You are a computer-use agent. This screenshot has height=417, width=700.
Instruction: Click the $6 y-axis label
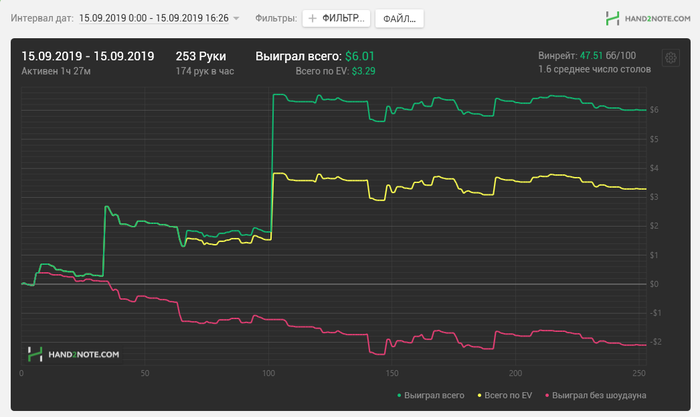pyautogui.click(x=654, y=110)
